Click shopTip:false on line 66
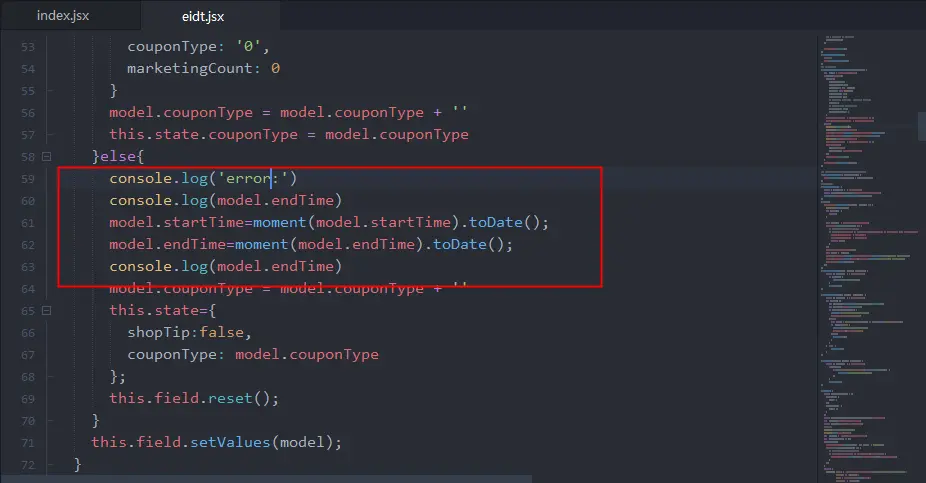Image resolution: width=926 pixels, height=483 pixels. [189, 332]
